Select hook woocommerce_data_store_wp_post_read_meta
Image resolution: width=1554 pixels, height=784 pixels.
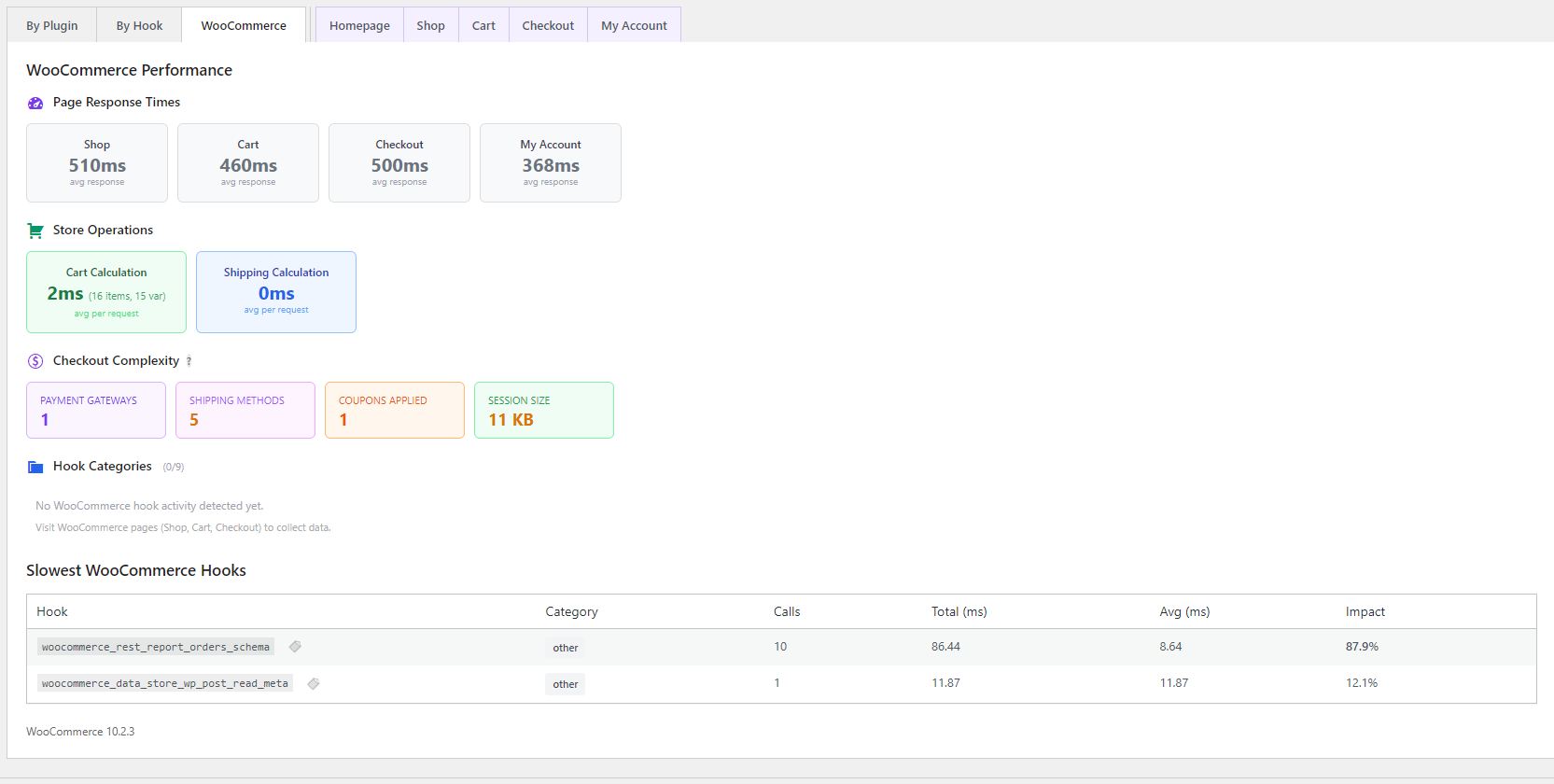click(x=165, y=683)
